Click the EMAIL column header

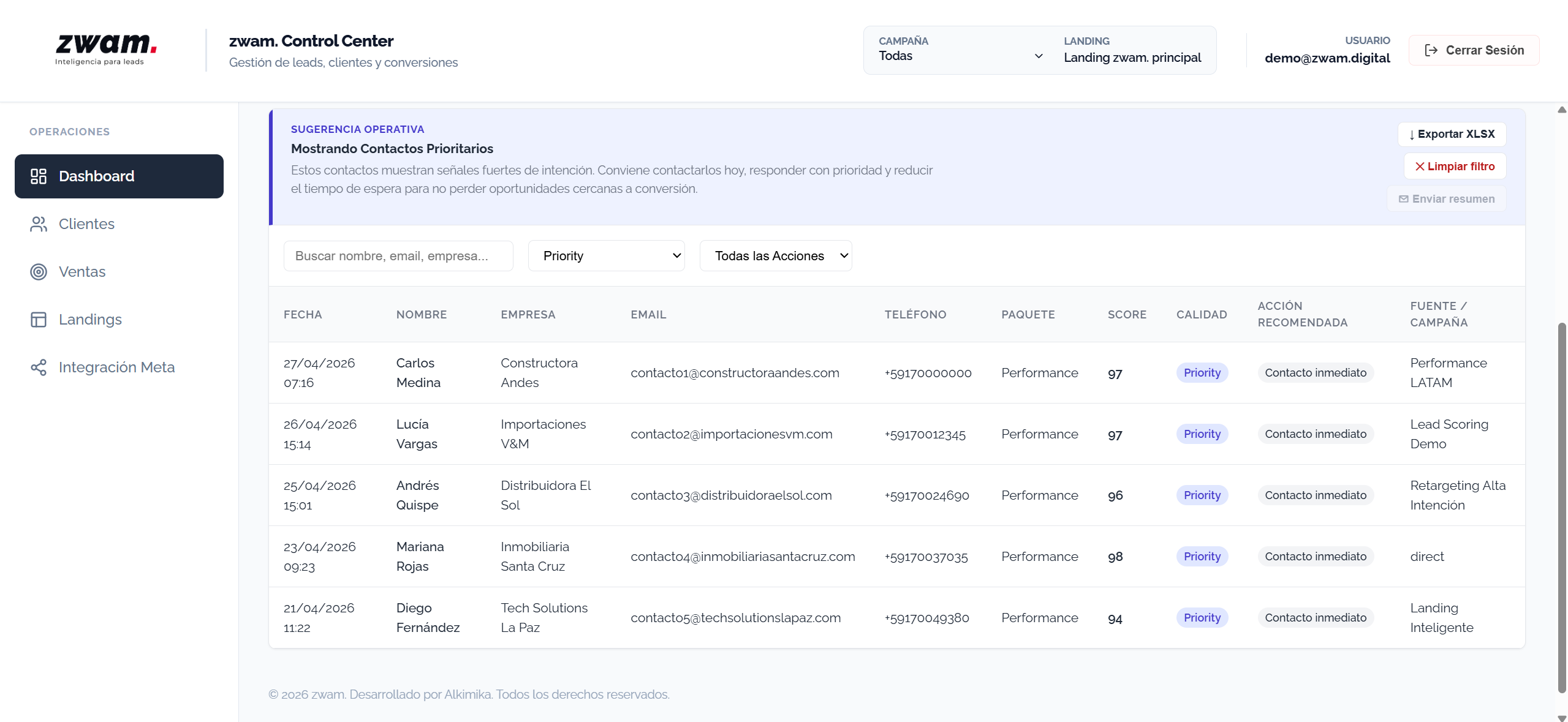point(648,315)
